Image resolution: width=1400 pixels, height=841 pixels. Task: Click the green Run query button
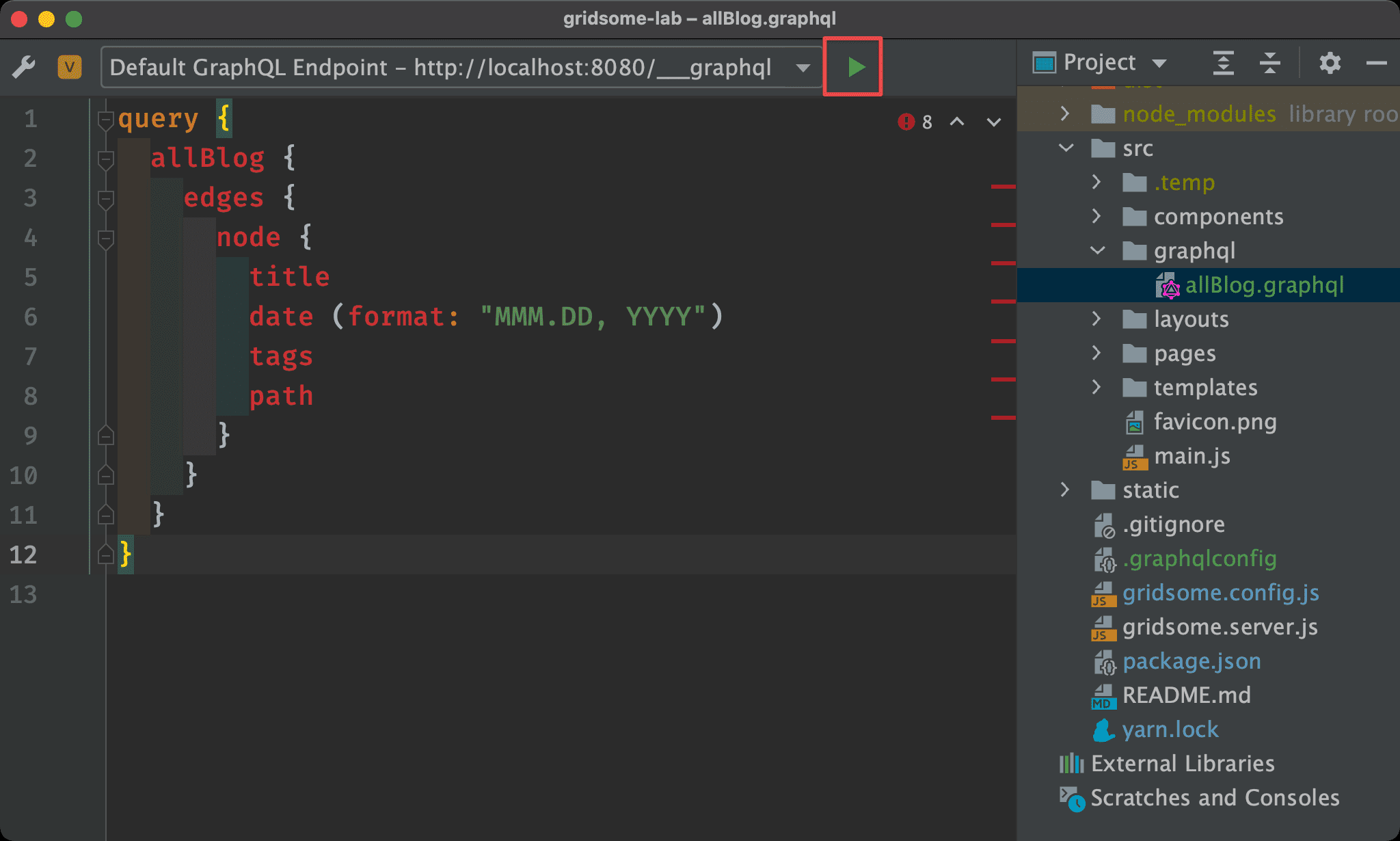(x=855, y=67)
